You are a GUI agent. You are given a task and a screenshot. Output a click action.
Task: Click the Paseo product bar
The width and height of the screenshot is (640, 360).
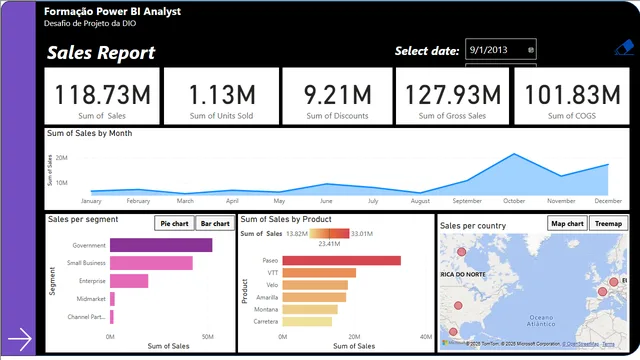342,260
